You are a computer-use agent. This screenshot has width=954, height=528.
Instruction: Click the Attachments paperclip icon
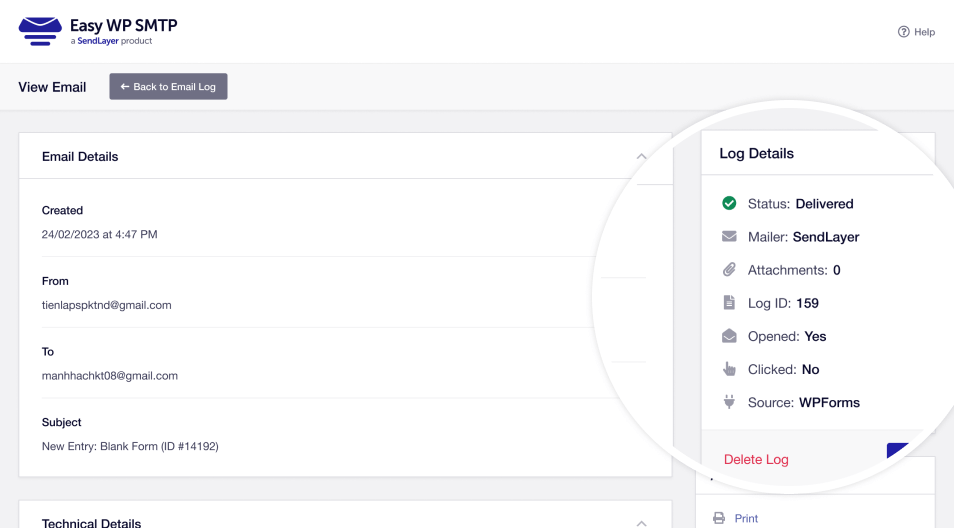pyautogui.click(x=729, y=270)
